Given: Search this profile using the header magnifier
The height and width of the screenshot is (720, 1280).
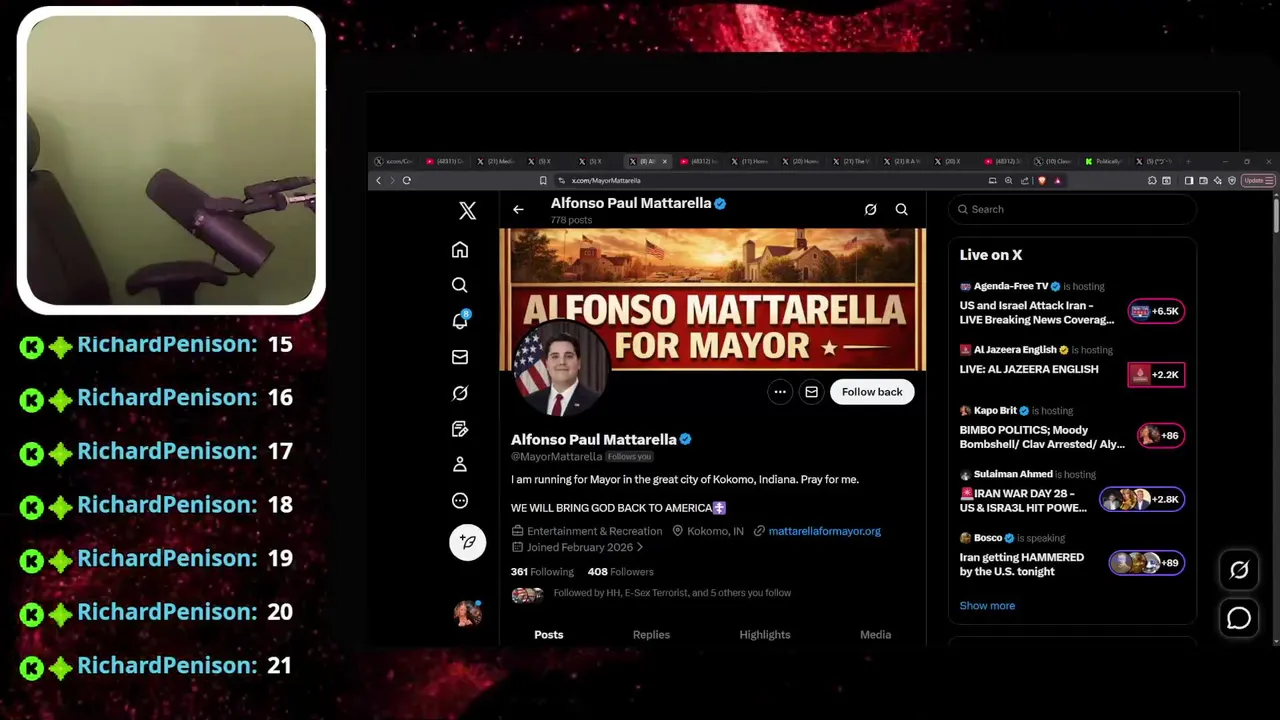Looking at the screenshot, I should (x=902, y=210).
